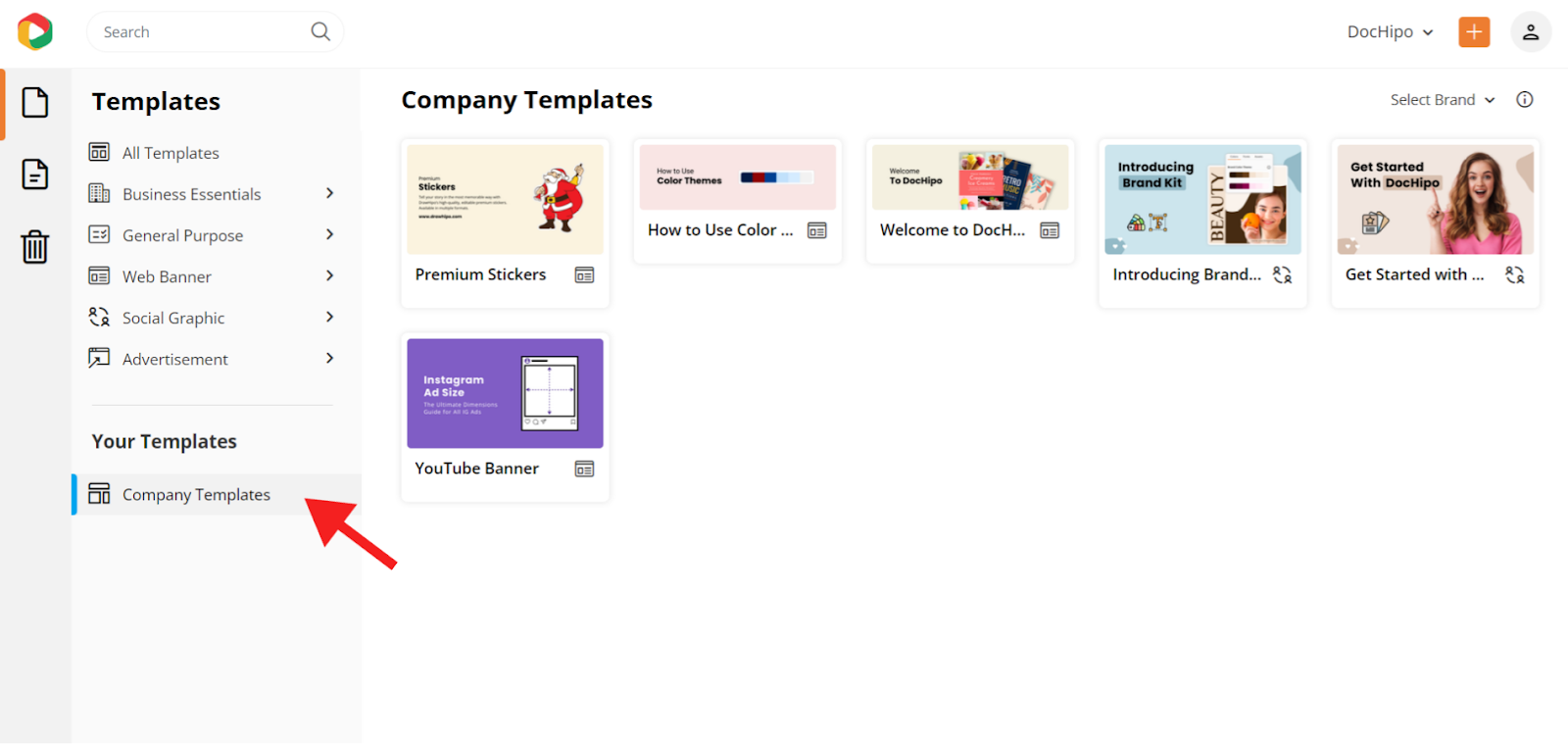
Task: Click the Company Templates layout icon
Action: (x=99, y=493)
